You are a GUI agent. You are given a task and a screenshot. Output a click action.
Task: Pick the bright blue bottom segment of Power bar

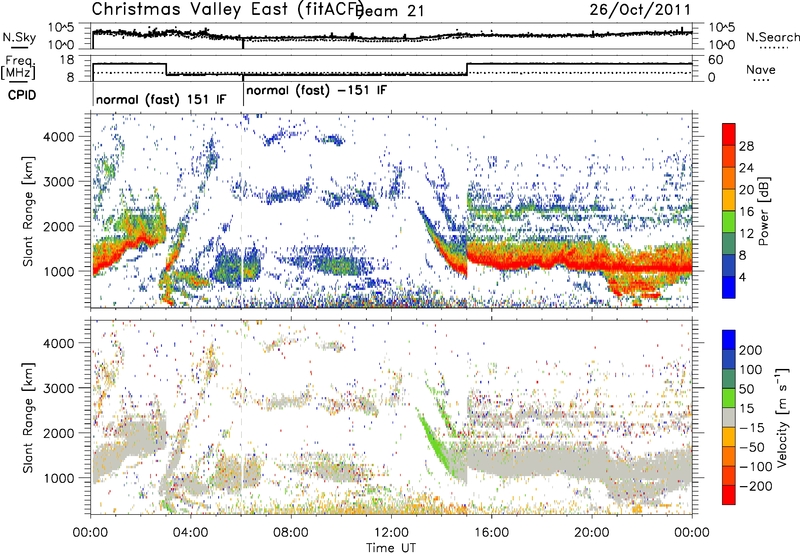(x=729, y=287)
